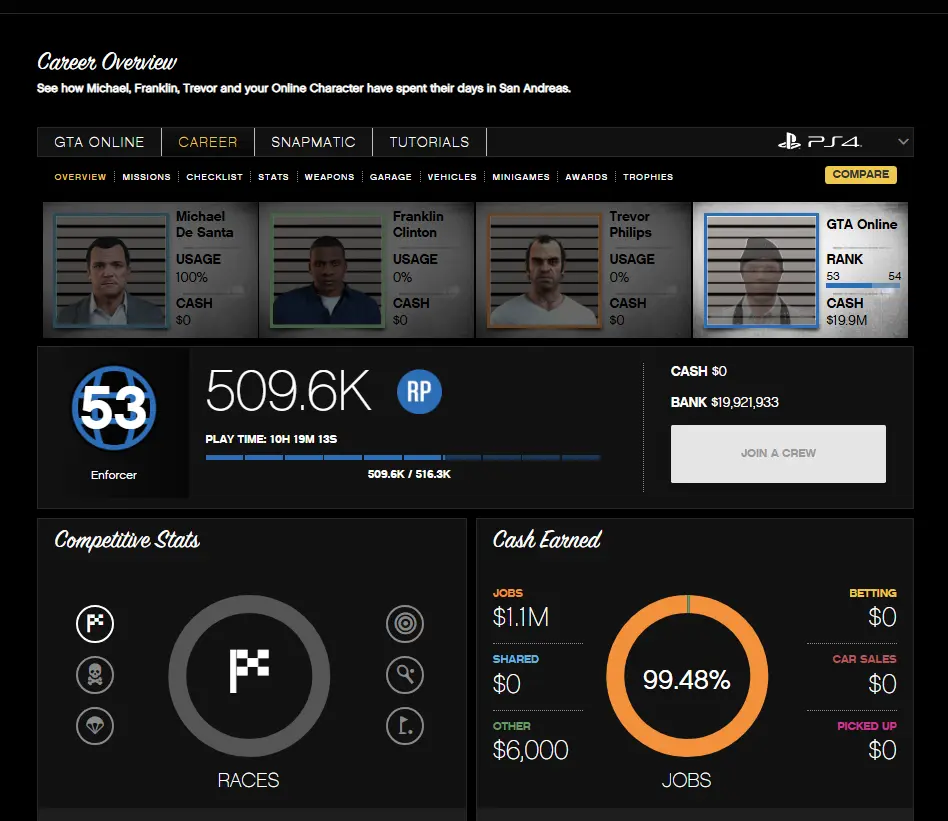The image size is (948, 821).
Task: Click the RACES label under the circle
Action: click(x=248, y=780)
